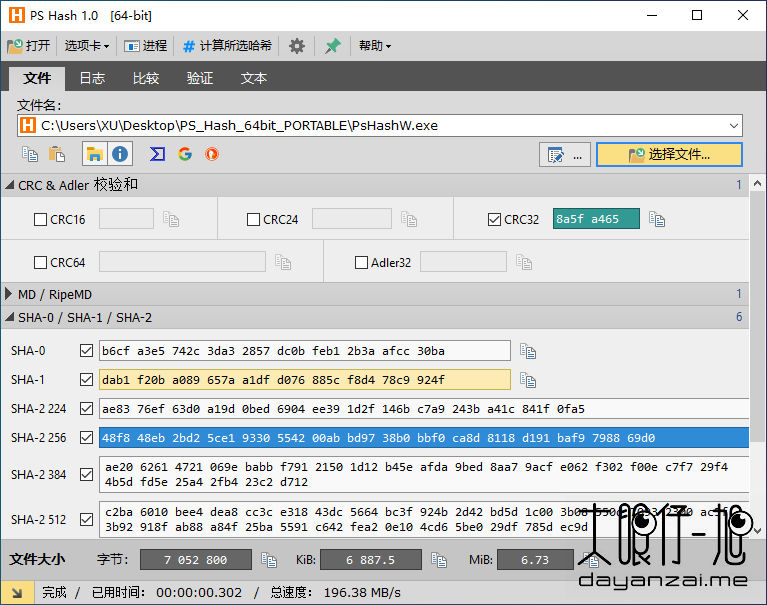Screen dimensions: 767x605
Task: Copy the KiB file size icon
Action: click(x=439, y=560)
